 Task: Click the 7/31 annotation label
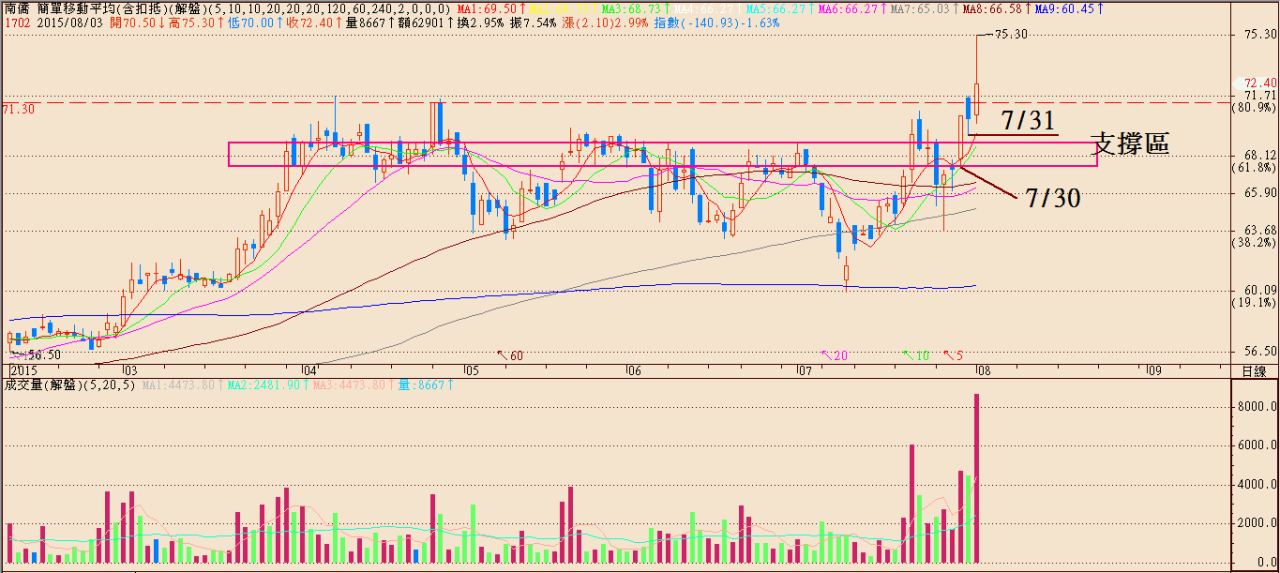point(1027,121)
